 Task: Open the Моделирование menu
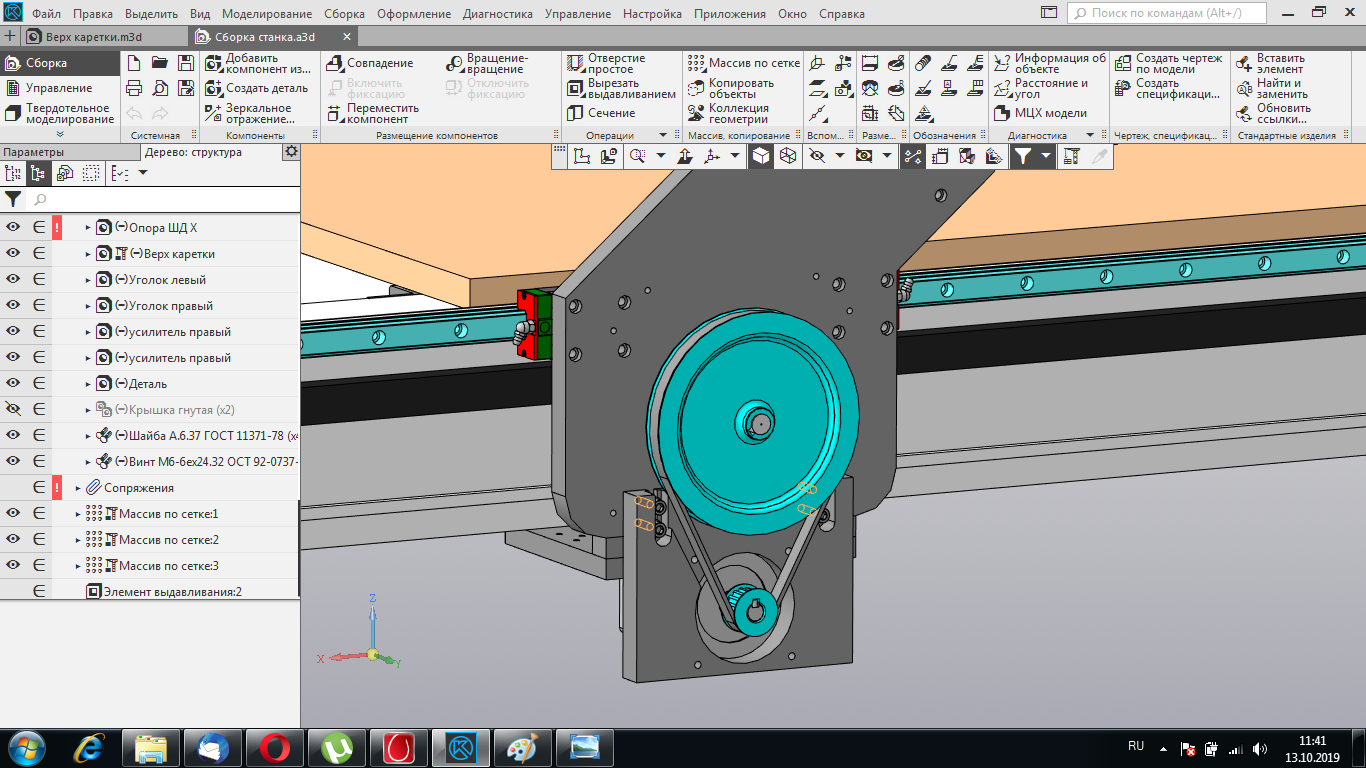267,14
